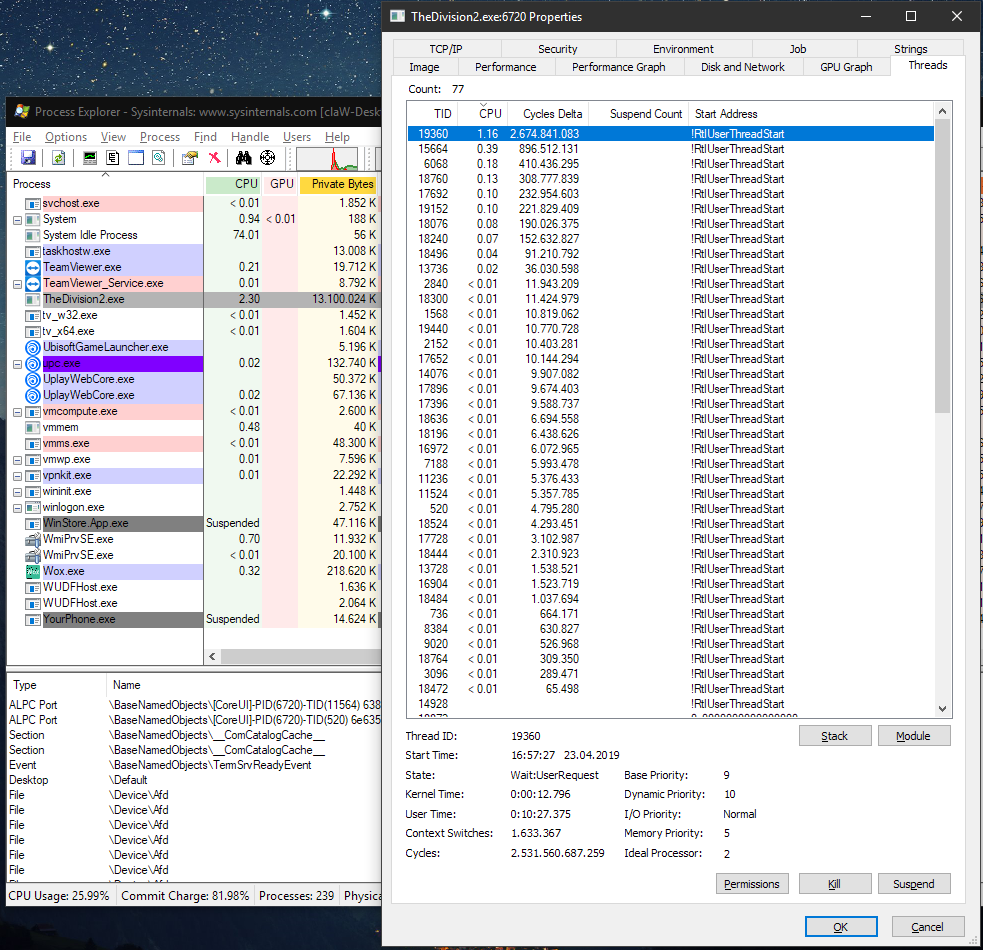Click the red X Kill Process icon
Viewport: 983px width, 950px height.
tap(214, 158)
